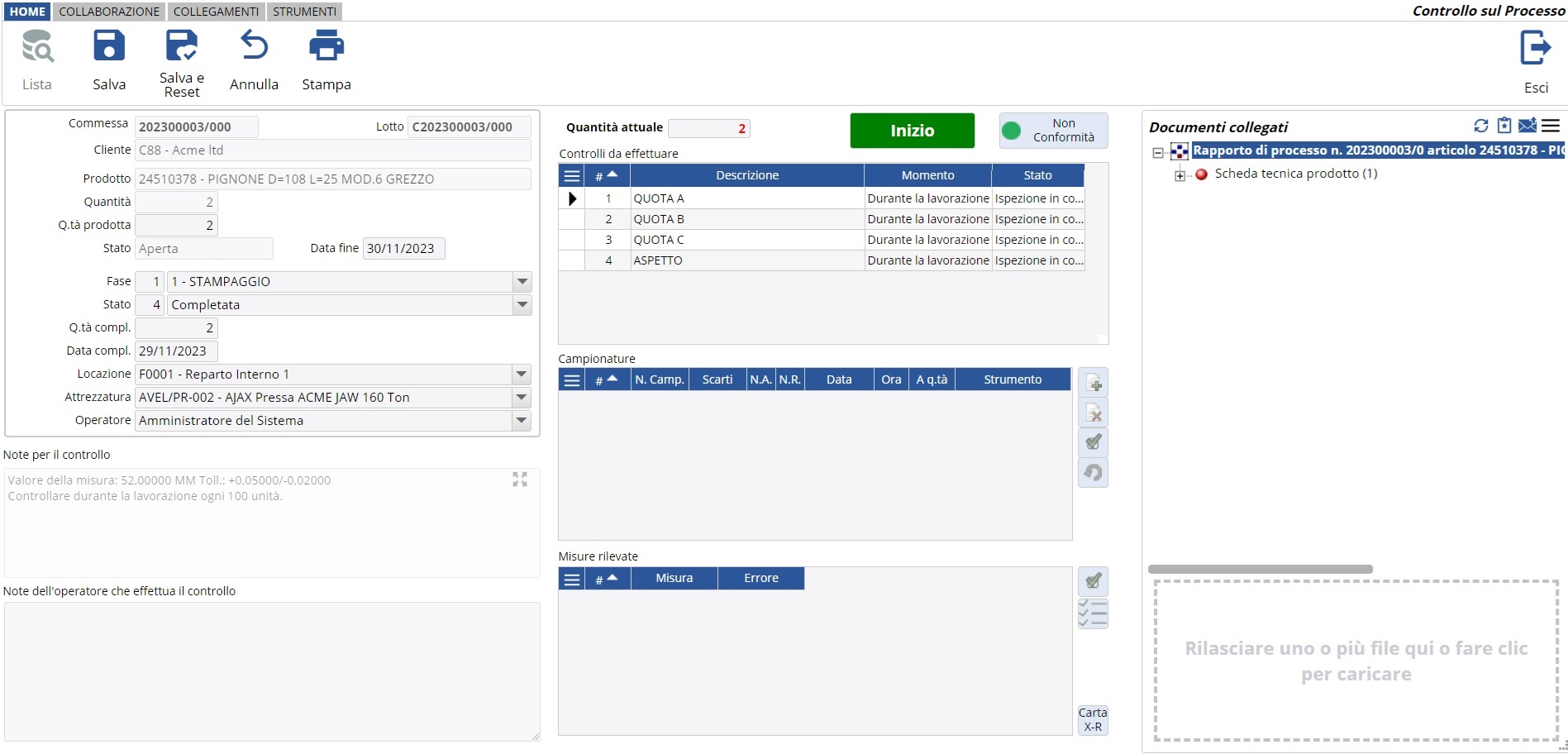Open the Fase dropdown showing STAMPAGGIO

tap(522, 282)
